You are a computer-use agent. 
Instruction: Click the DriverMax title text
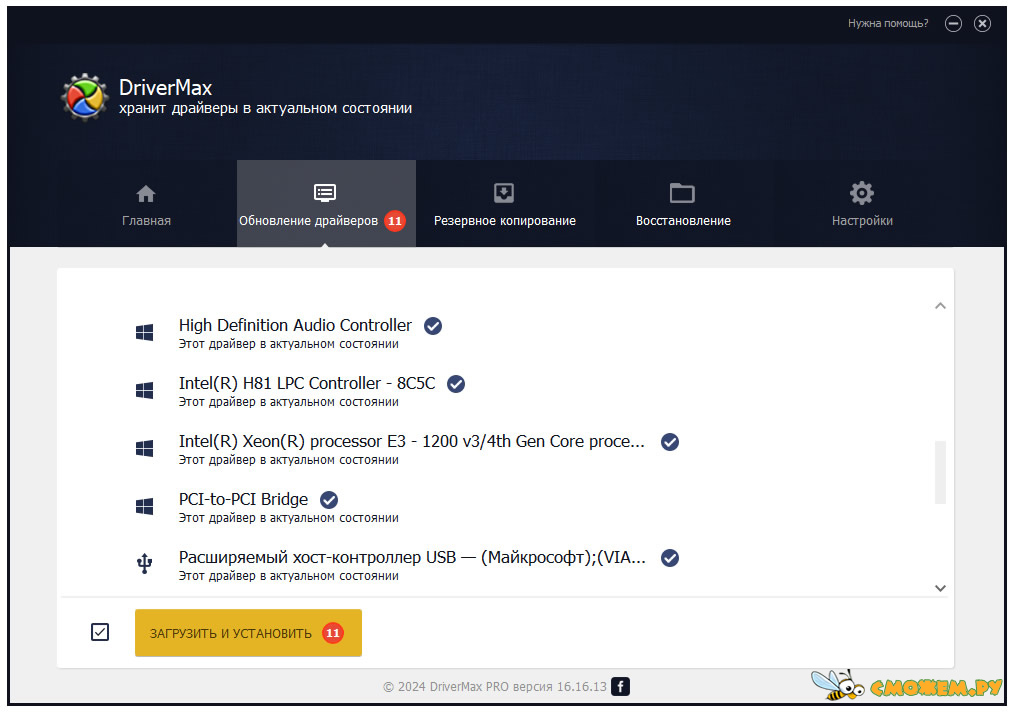point(165,87)
